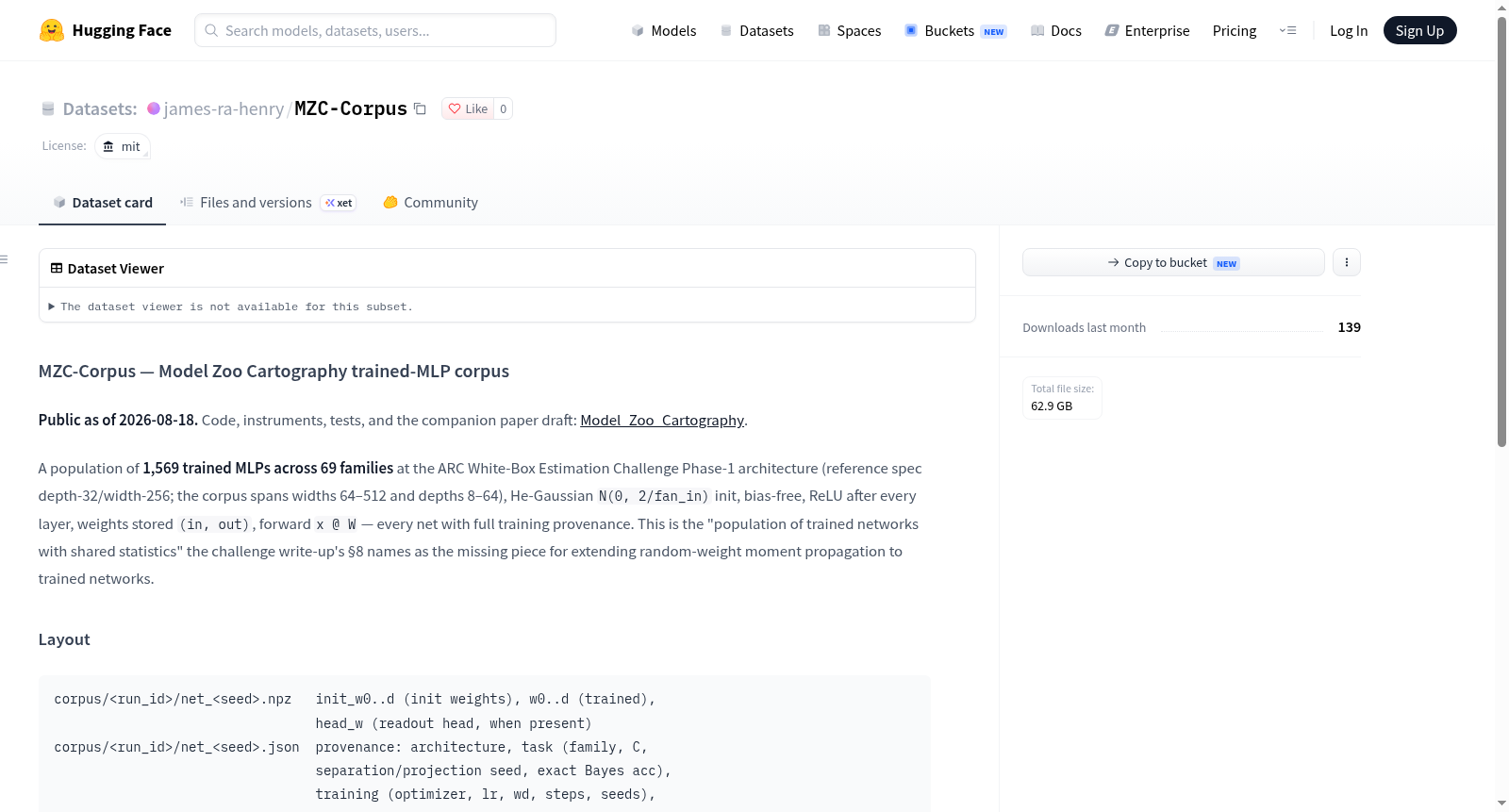
Task: Click the Community tab emoji icon
Action: click(x=390, y=202)
